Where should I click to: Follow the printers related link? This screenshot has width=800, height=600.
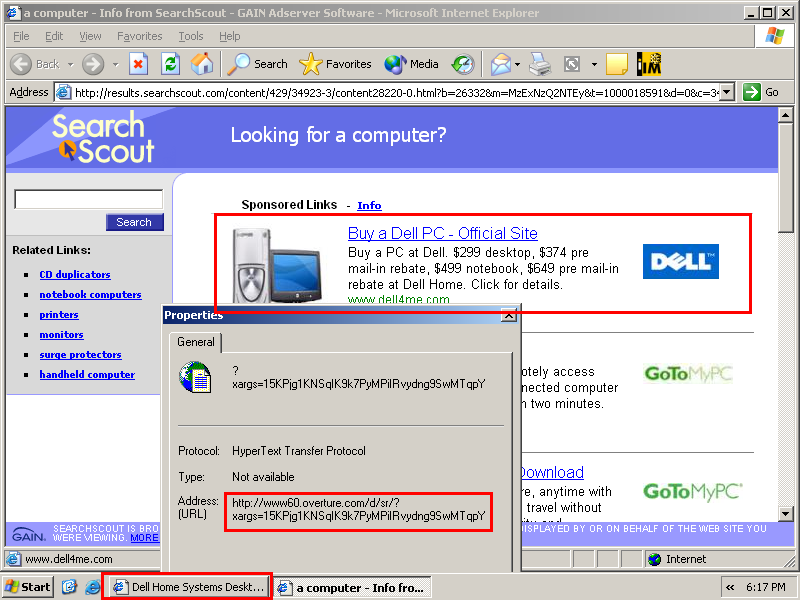(59, 315)
